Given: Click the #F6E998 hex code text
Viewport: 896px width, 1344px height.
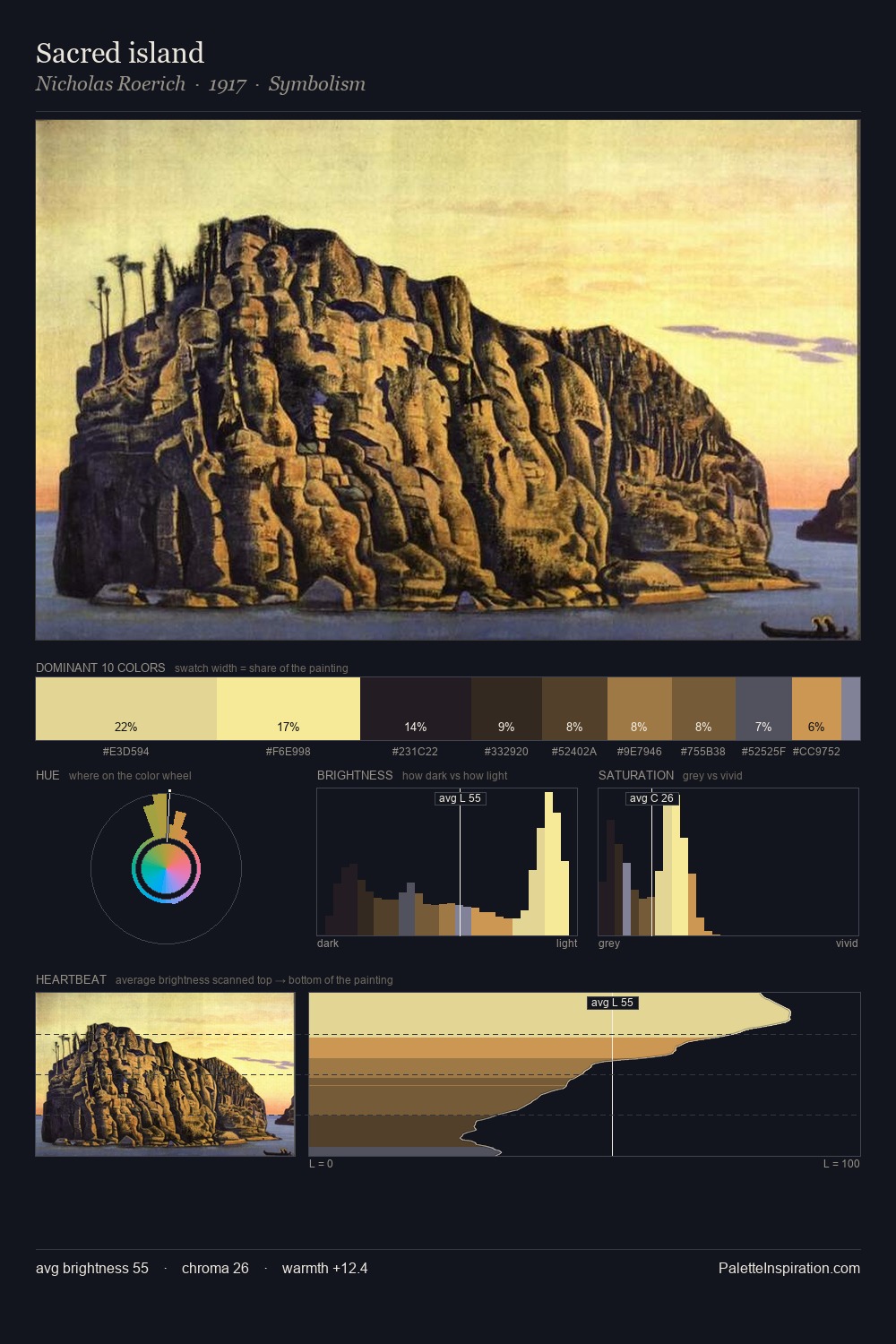Looking at the screenshot, I should coord(289,752).
